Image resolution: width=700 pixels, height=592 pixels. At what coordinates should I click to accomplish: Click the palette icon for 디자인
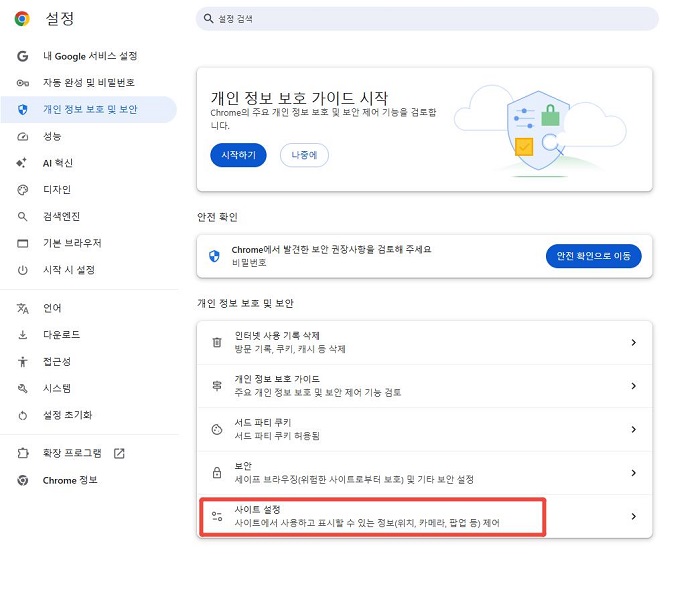(x=22, y=190)
